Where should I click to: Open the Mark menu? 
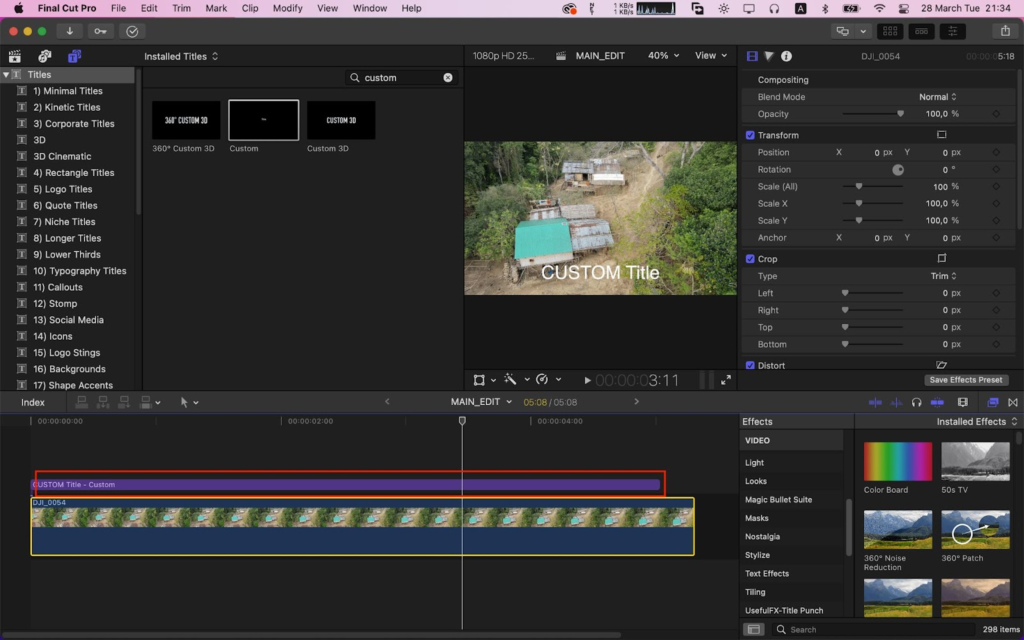point(216,8)
